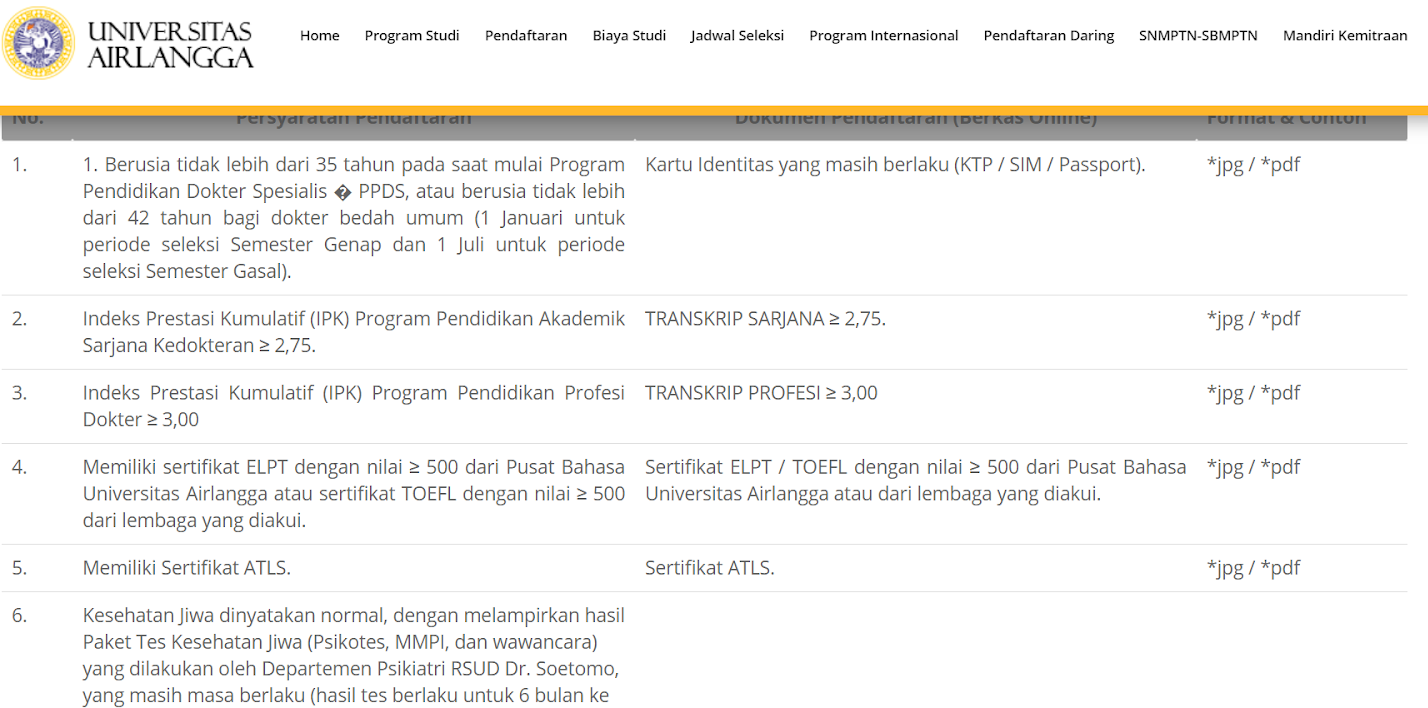Click the "Kesehatan Jiwa dinyatakan normal" requirement text
The width and height of the screenshot is (1428, 708).
pyautogui.click(x=354, y=655)
